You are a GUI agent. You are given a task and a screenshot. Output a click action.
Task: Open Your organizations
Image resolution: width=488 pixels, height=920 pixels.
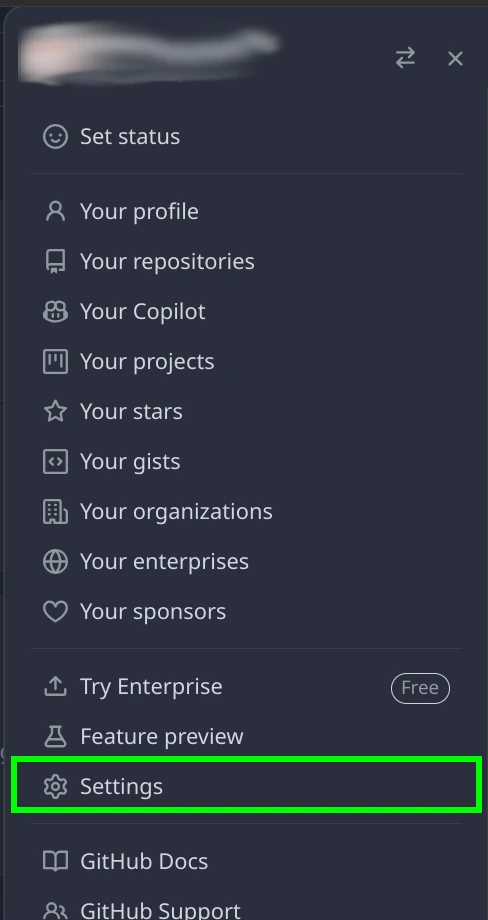pos(176,512)
